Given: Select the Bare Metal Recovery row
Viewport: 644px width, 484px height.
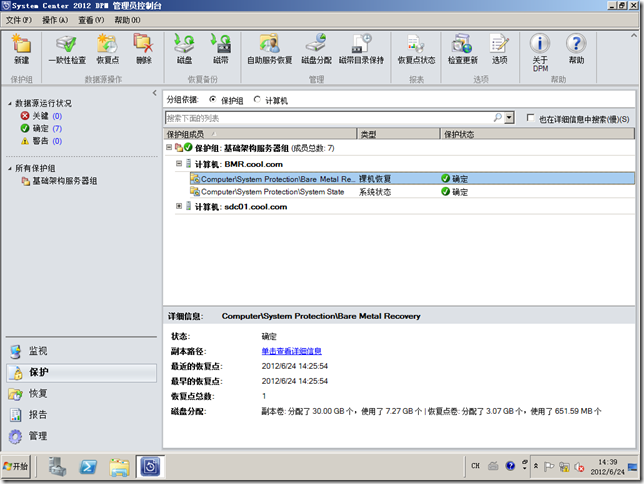Looking at the screenshot, I should tap(412, 179).
